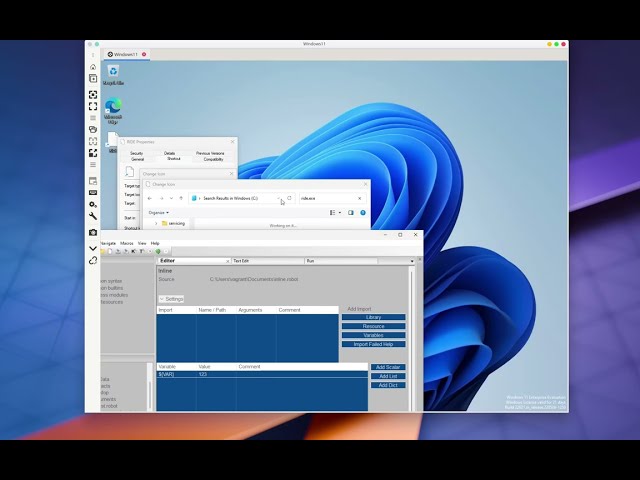The height and width of the screenshot is (480, 640).
Task: Click the RIDE editor vertical scrollbar
Action: [412, 339]
